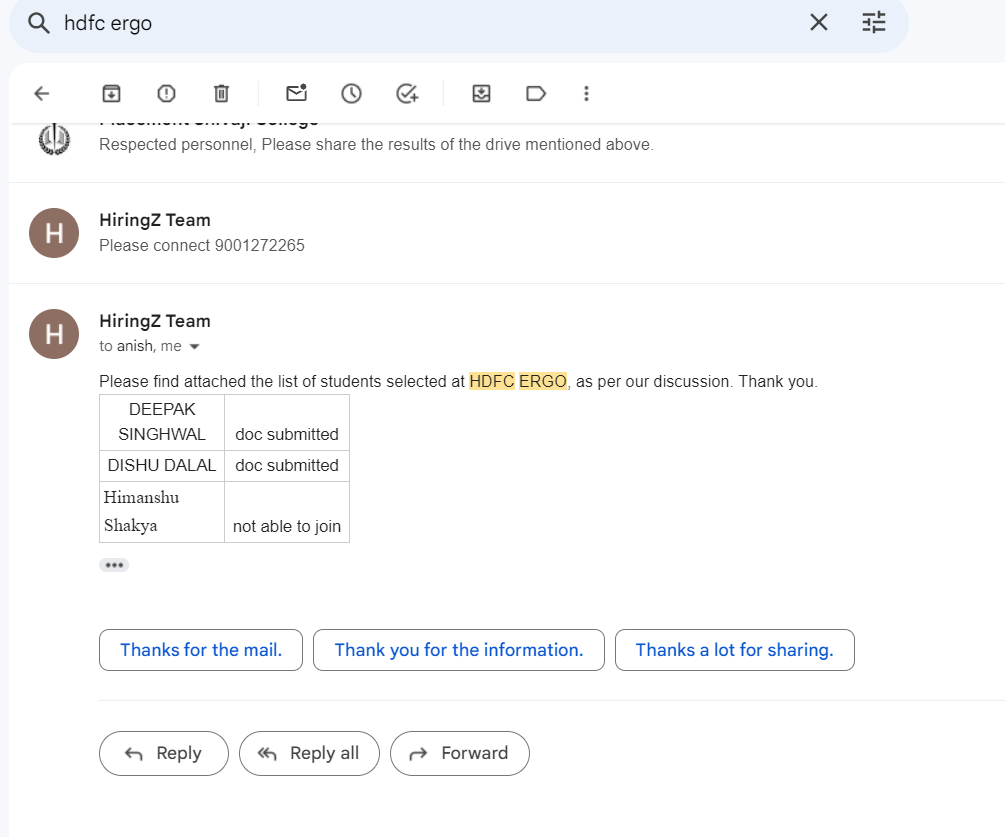Show trimmed content ellipsis button
Viewport: 1005px width, 837px height.
(114, 565)
